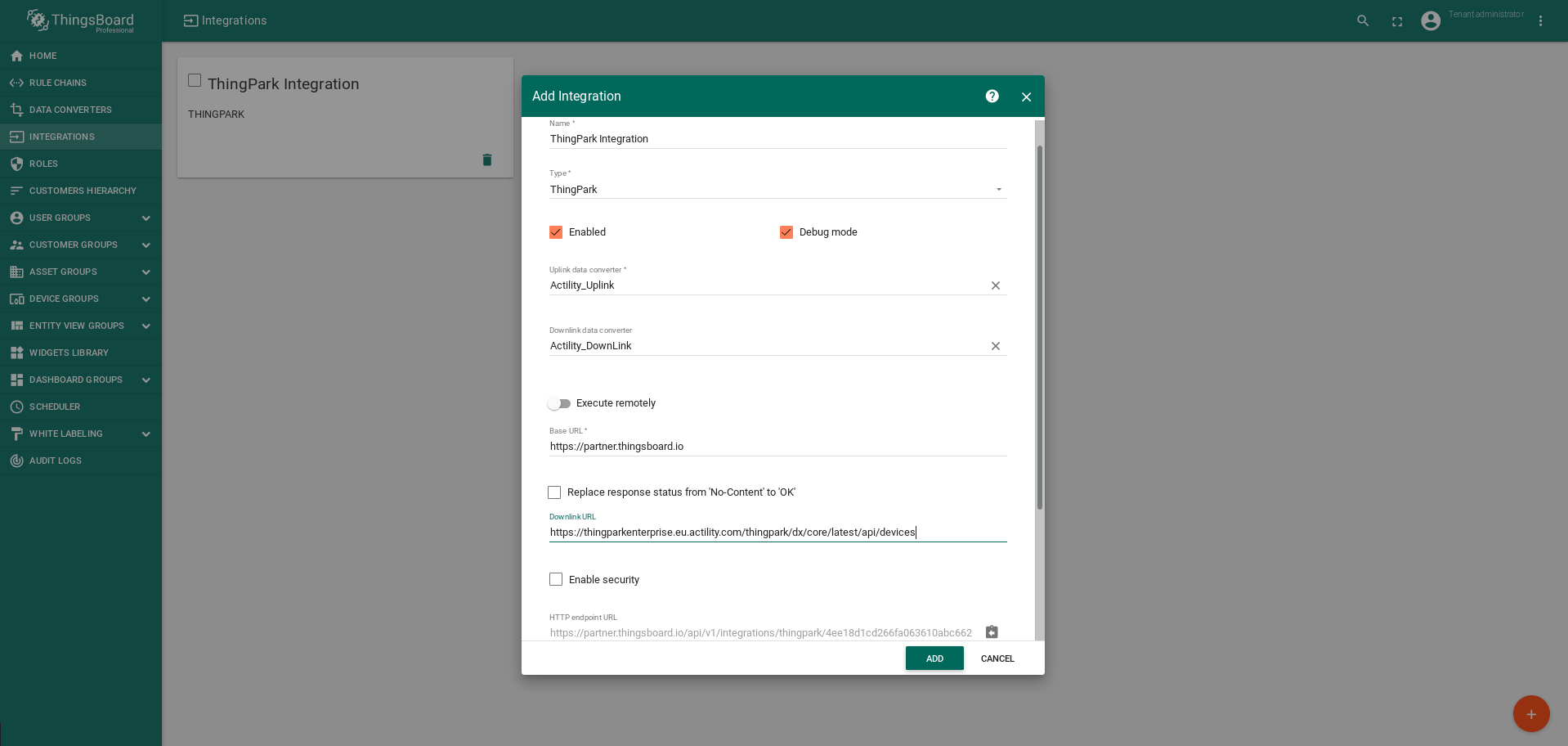Uncheck the Enabled checkbox
Image resolution: width=1568 pixels, height=746 pixels.
click(x=556, y=232)
